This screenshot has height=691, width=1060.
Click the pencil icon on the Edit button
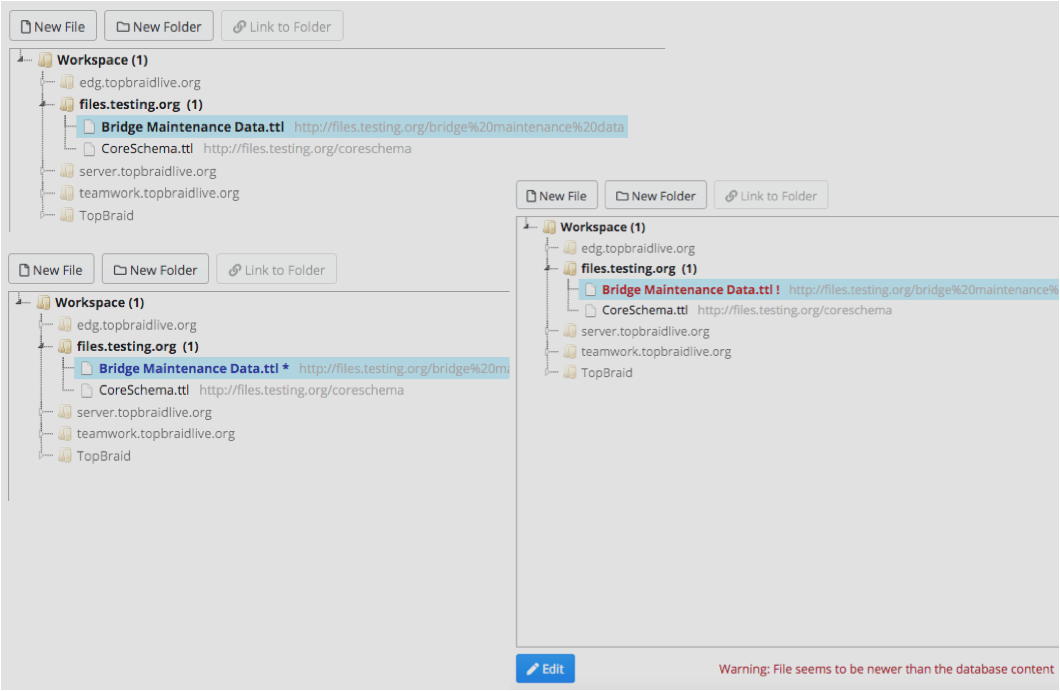coord(533,669)
